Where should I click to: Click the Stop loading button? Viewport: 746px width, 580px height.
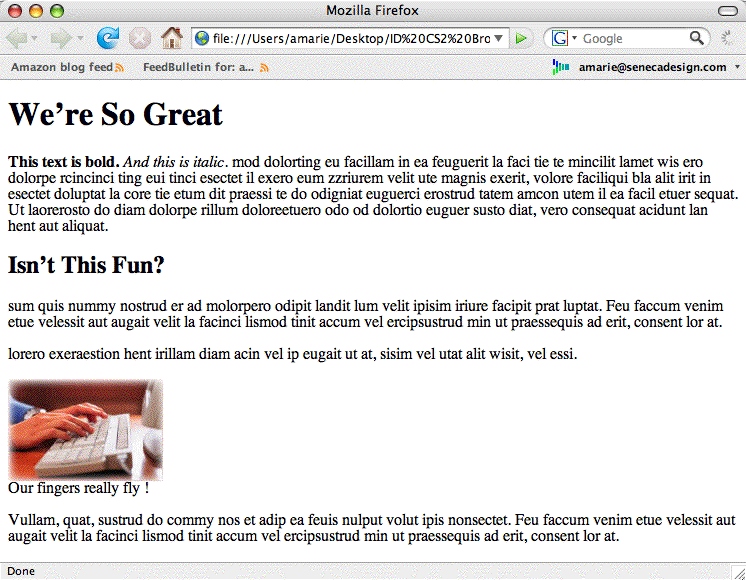140,38
